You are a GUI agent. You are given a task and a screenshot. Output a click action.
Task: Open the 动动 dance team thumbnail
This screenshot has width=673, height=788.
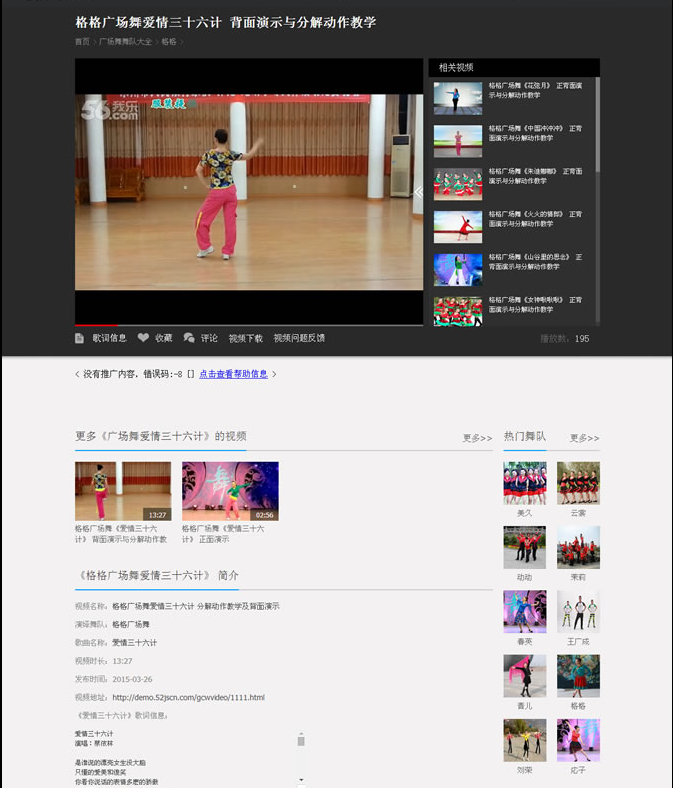click(x=525, y=547)
